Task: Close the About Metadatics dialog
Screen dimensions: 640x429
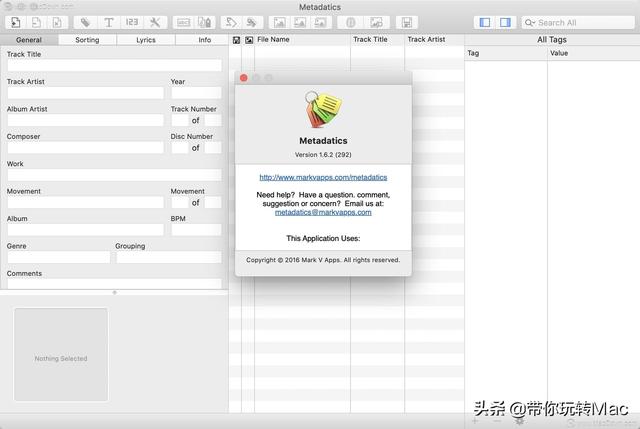Action: click(244, 78)
